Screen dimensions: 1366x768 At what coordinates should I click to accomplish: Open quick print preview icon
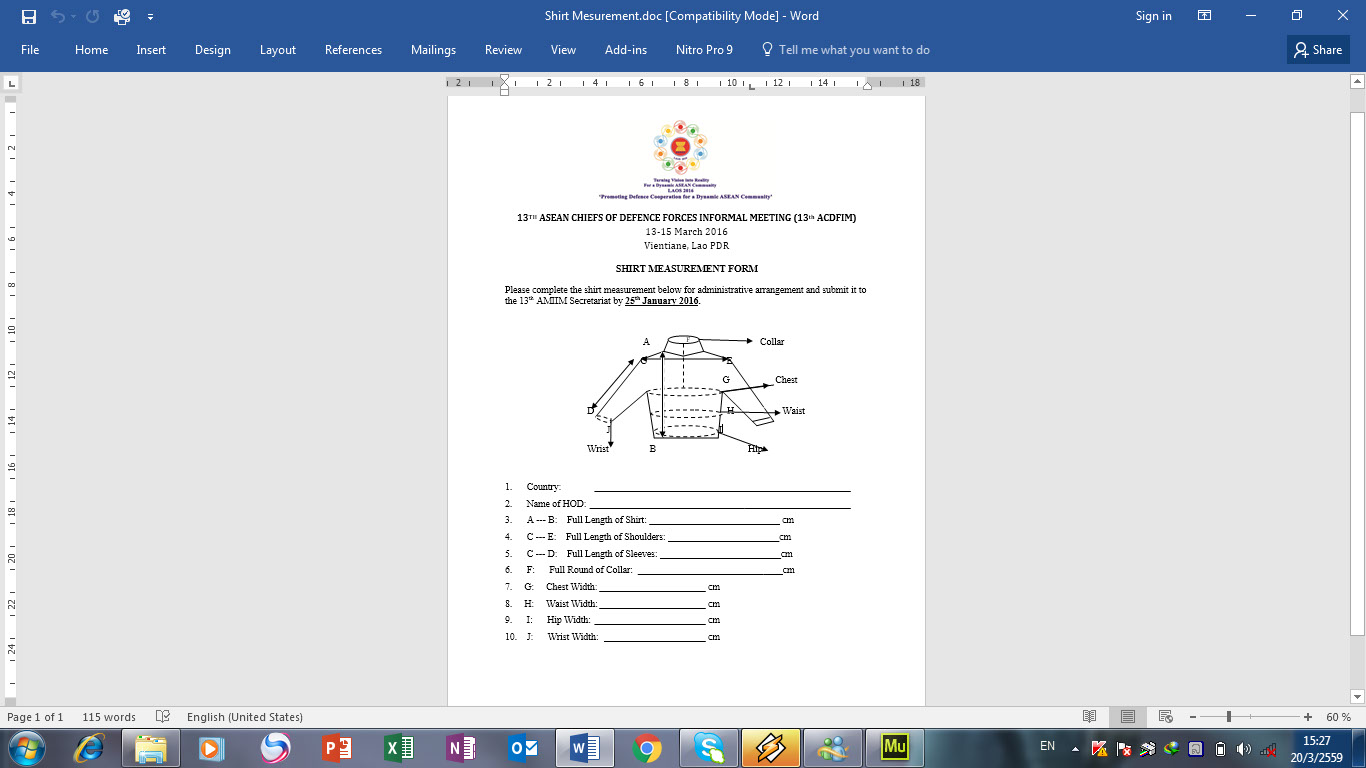tap(122, 16)
